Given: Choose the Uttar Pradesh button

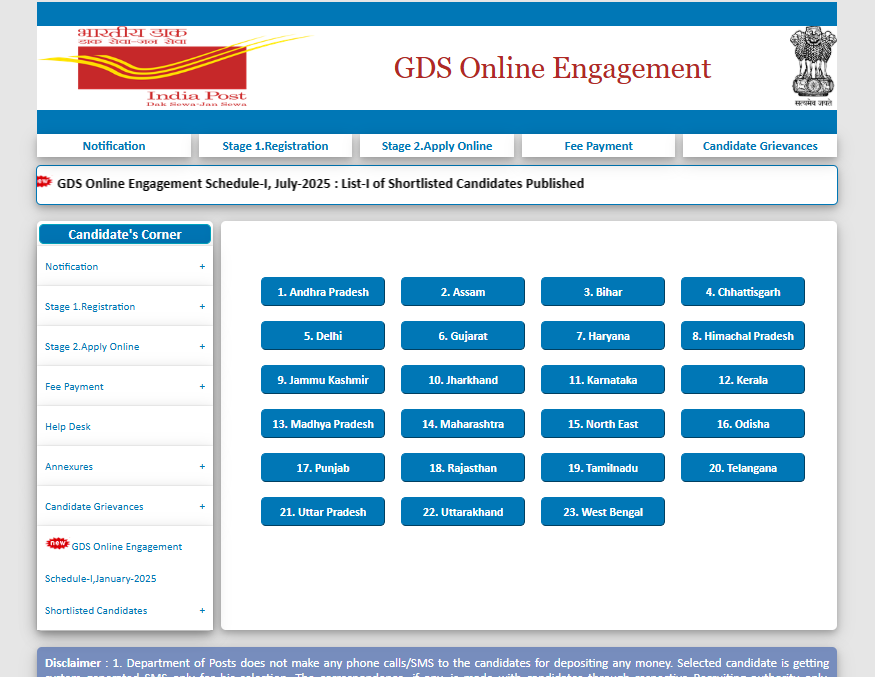Looking at the screenshot, I should [323, 512].
